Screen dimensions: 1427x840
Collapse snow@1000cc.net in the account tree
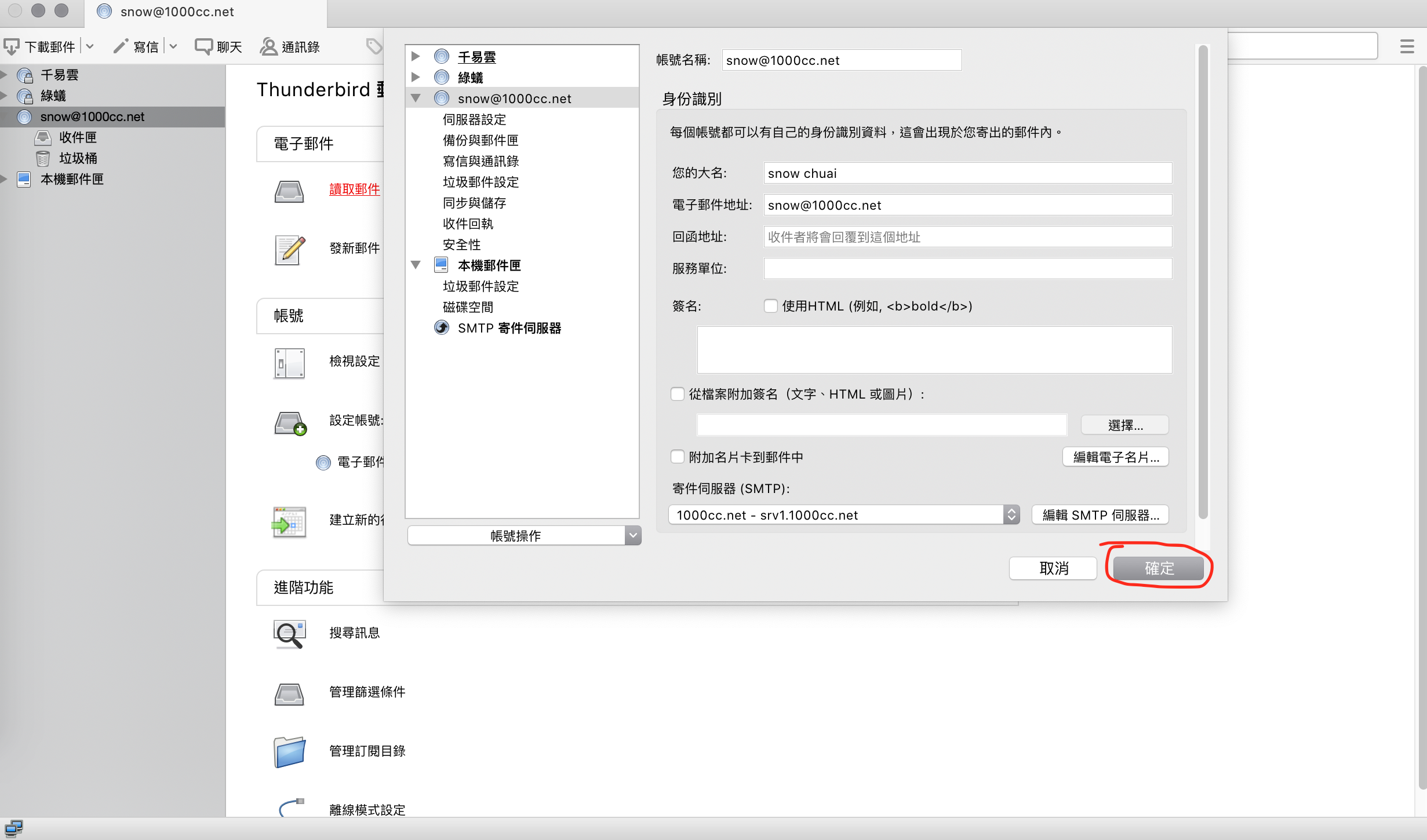(416, 98)
